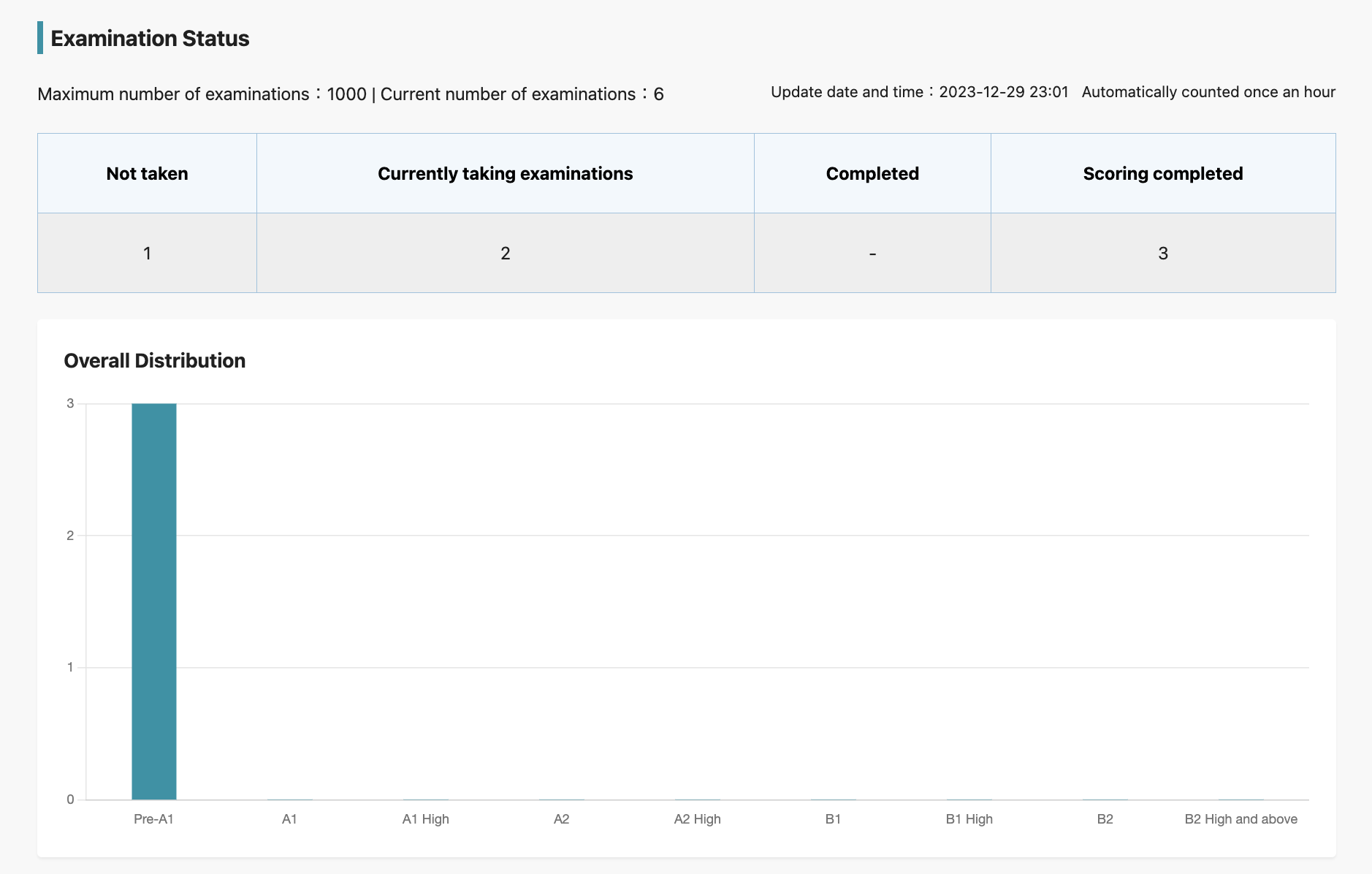1372x874 pixels.
Task: Select the 'Completed' column header
Action: pyautogui.click(x=872, y=173)
